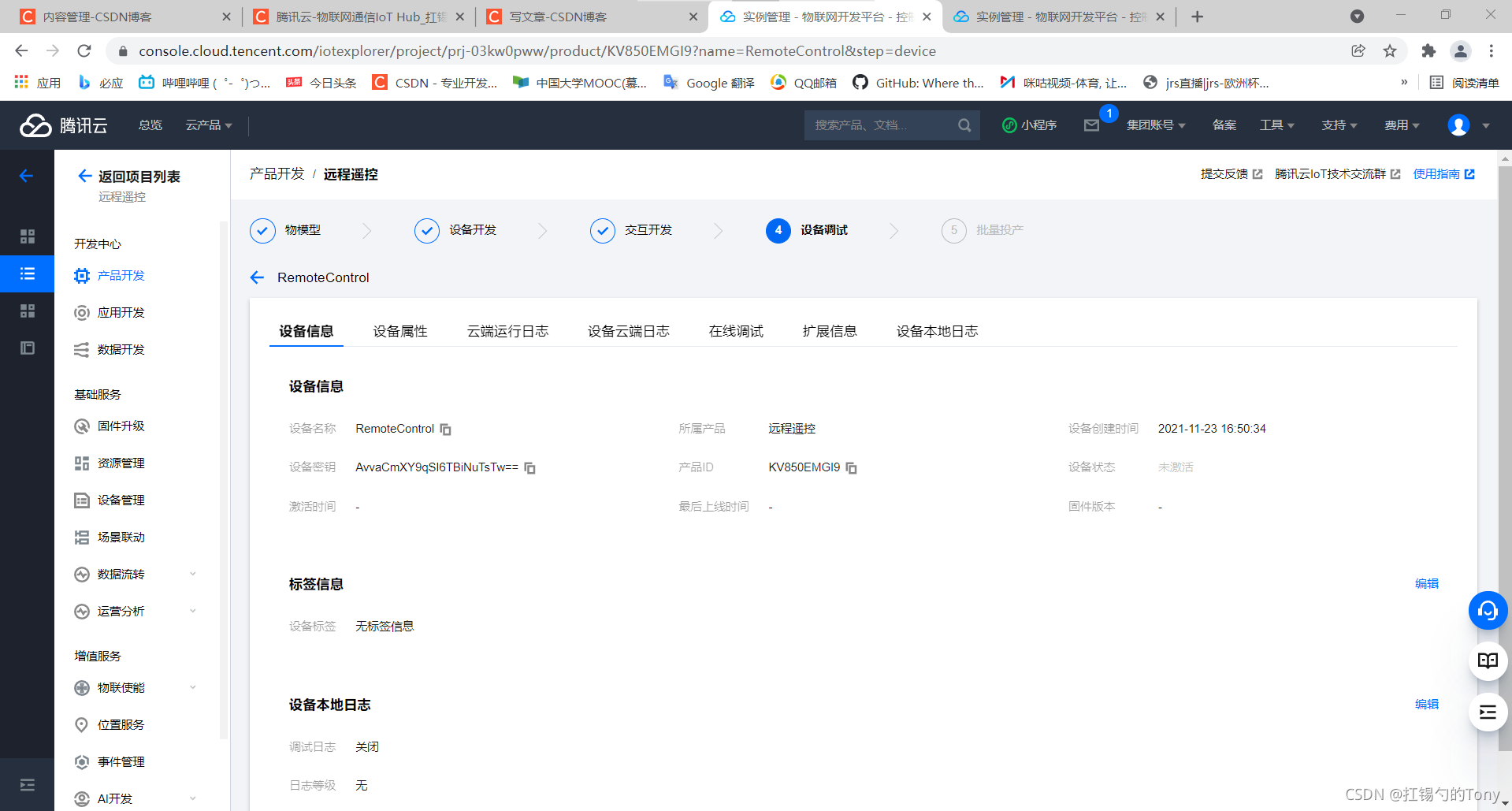Go back using arrow beside RemoteControl
The image size is (1512, 811).
tap(257, 277)
